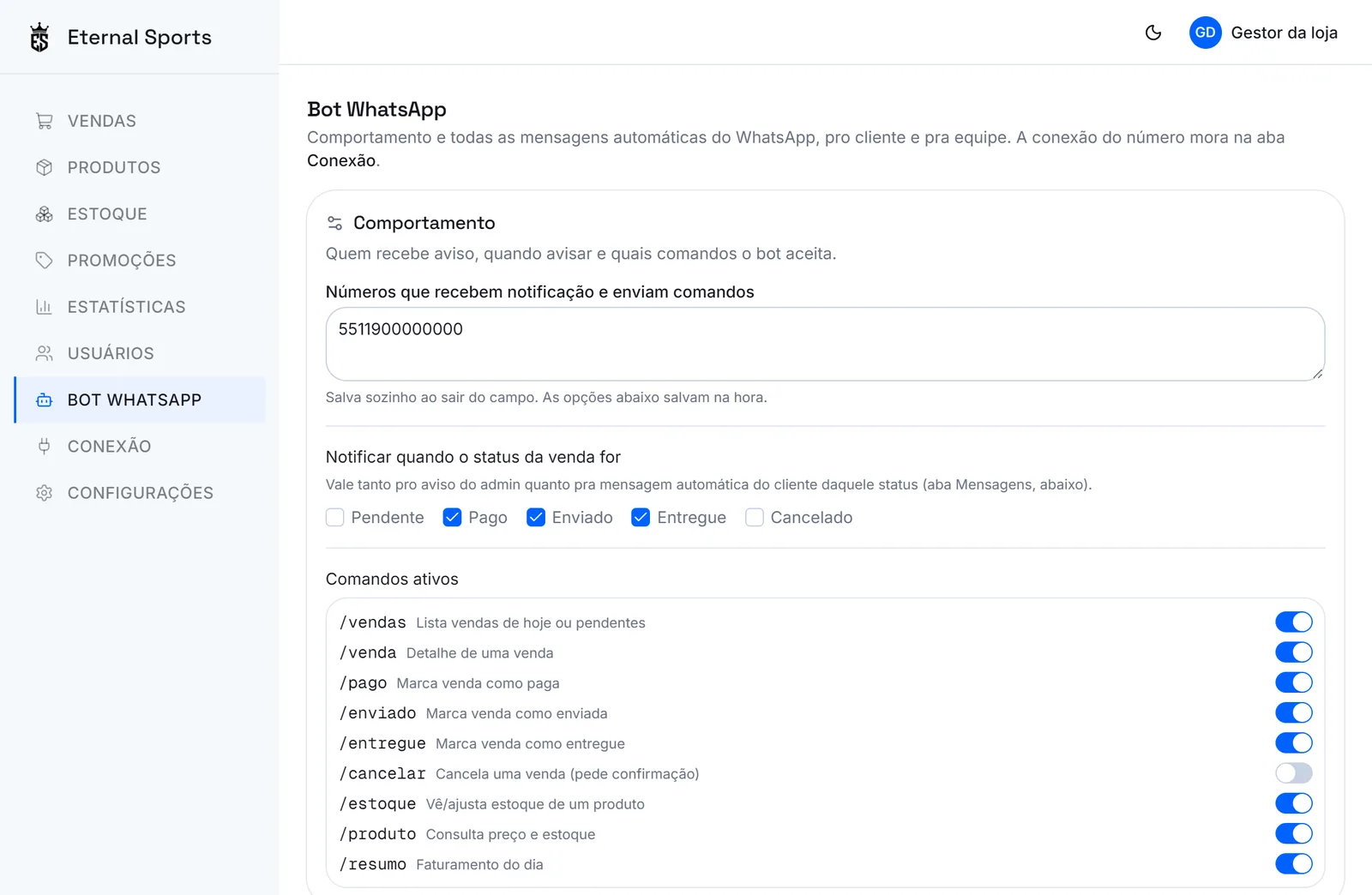Click the Eternal Sports crest logo

39,38
